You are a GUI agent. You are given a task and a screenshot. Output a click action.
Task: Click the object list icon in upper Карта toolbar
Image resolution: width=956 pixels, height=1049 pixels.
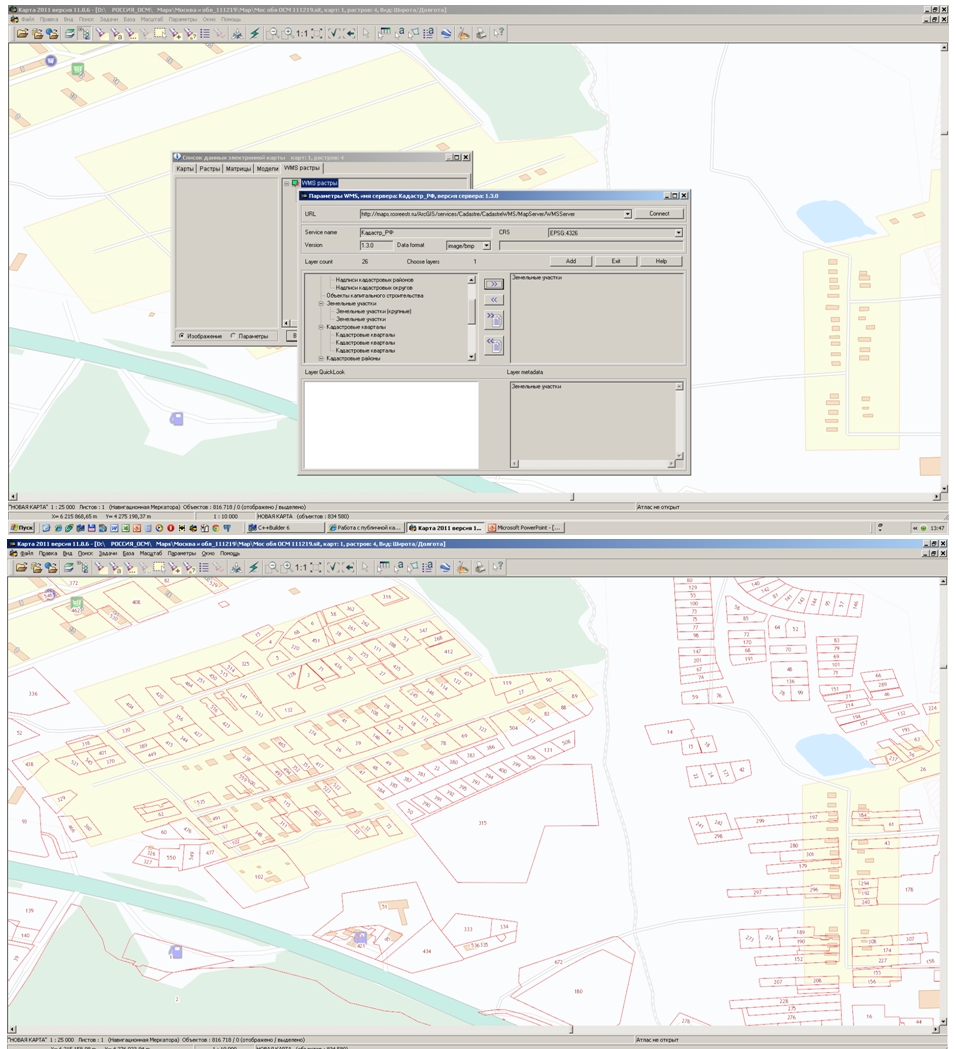[x=205, y=33]
